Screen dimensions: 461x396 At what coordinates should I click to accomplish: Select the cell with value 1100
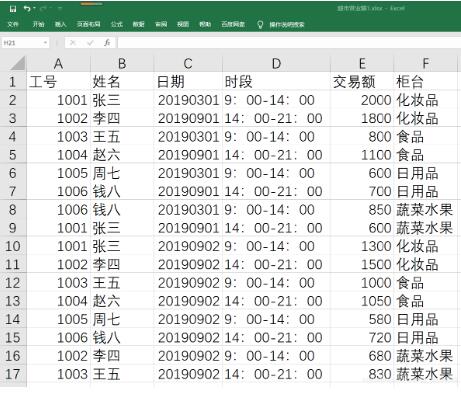(x=362, y=154)
